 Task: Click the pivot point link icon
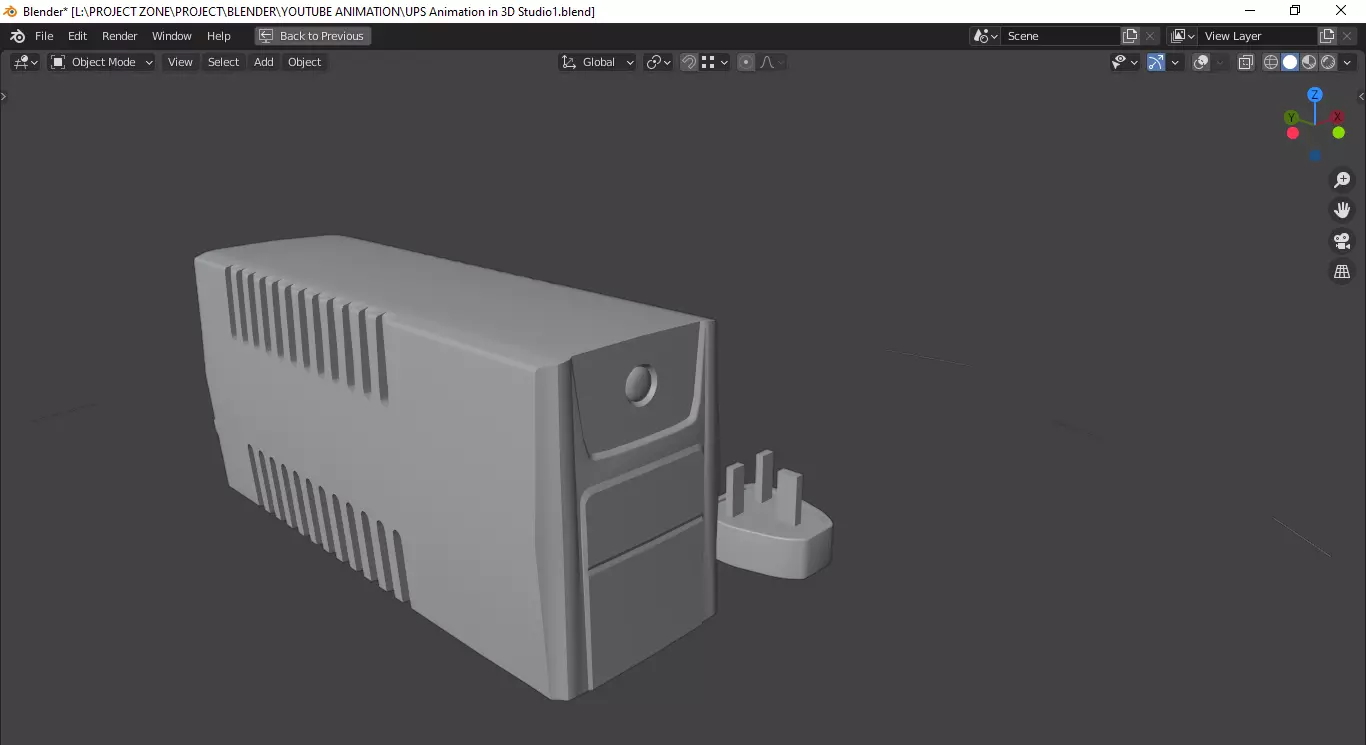653,62
